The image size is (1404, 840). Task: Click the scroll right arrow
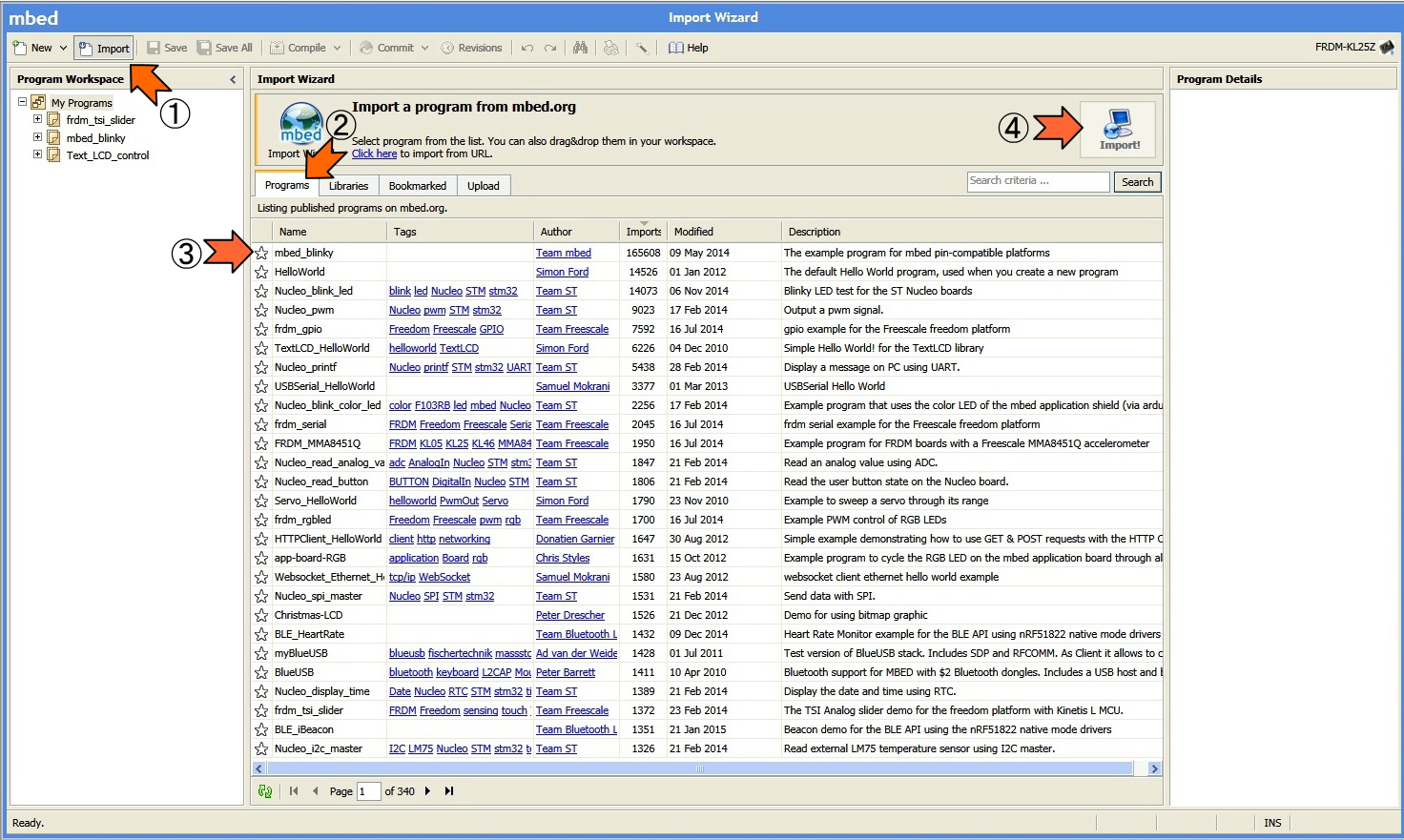1155,768
